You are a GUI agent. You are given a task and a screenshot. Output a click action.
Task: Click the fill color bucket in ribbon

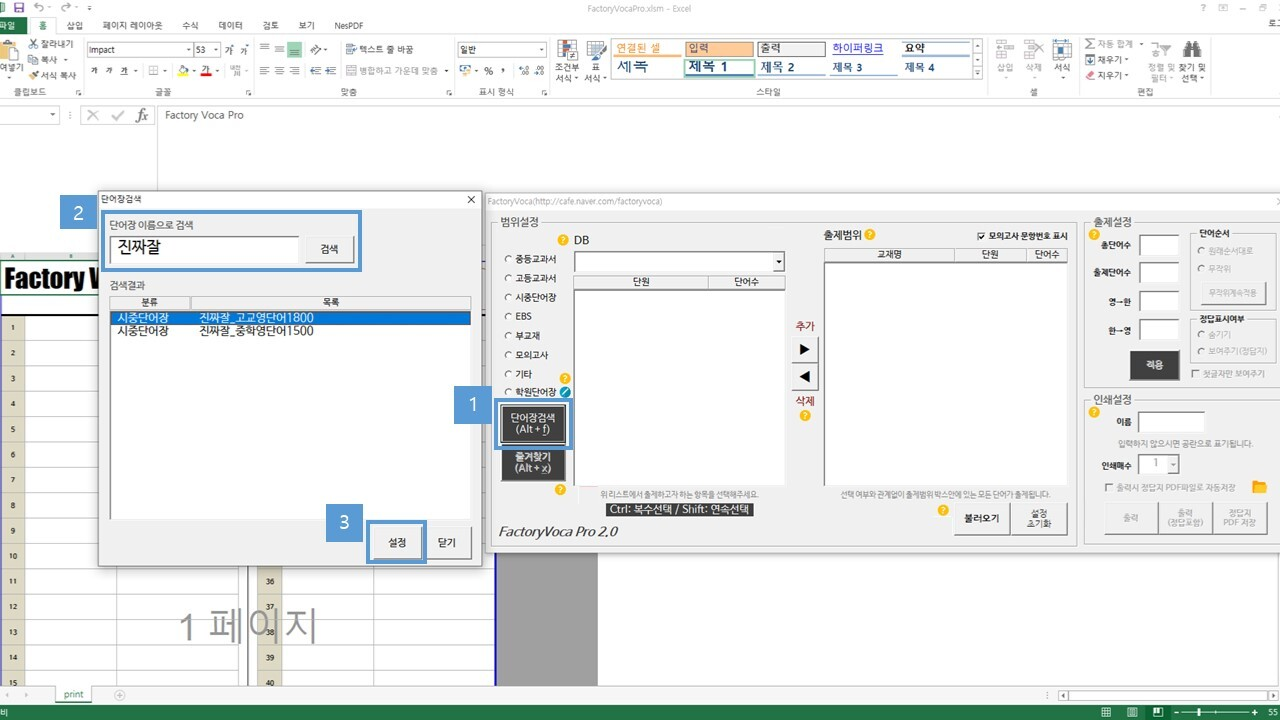(x=182, y=71)
